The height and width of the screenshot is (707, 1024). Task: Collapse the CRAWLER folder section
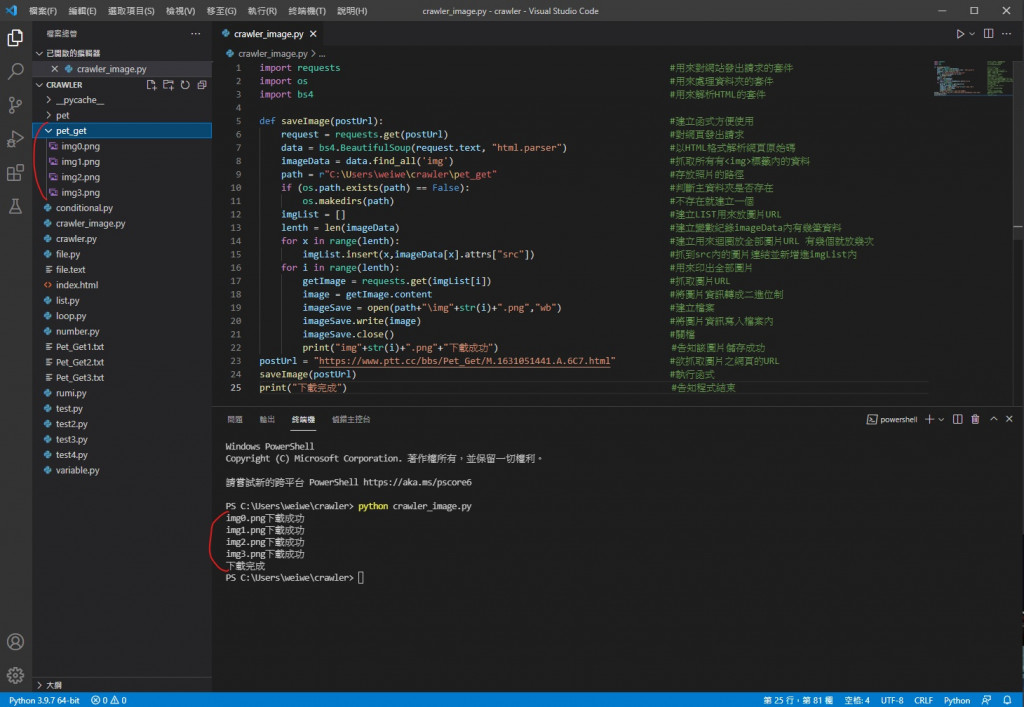[x=39, y=85]
